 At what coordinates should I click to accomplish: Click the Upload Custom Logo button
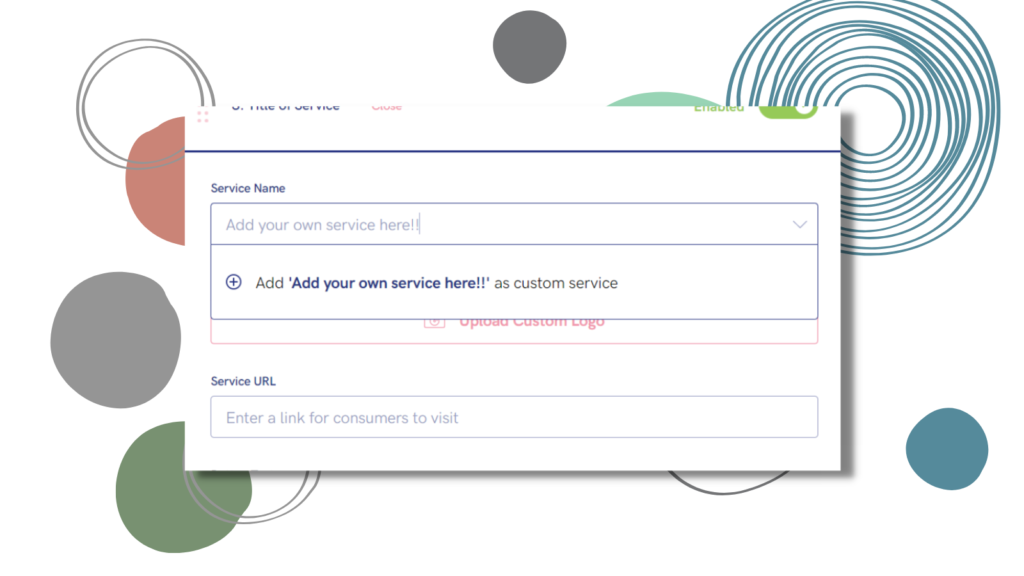514,331
